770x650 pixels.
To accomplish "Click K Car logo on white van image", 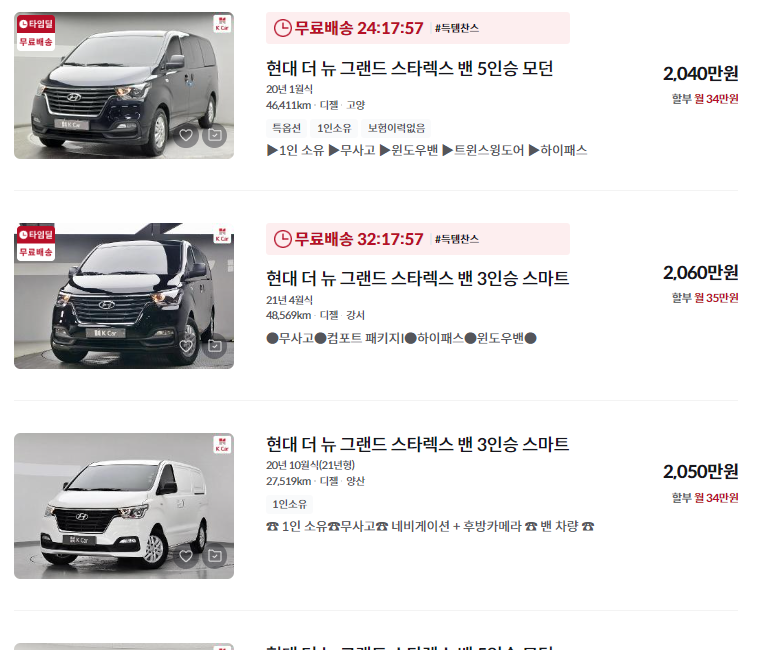I will (222, 444).
